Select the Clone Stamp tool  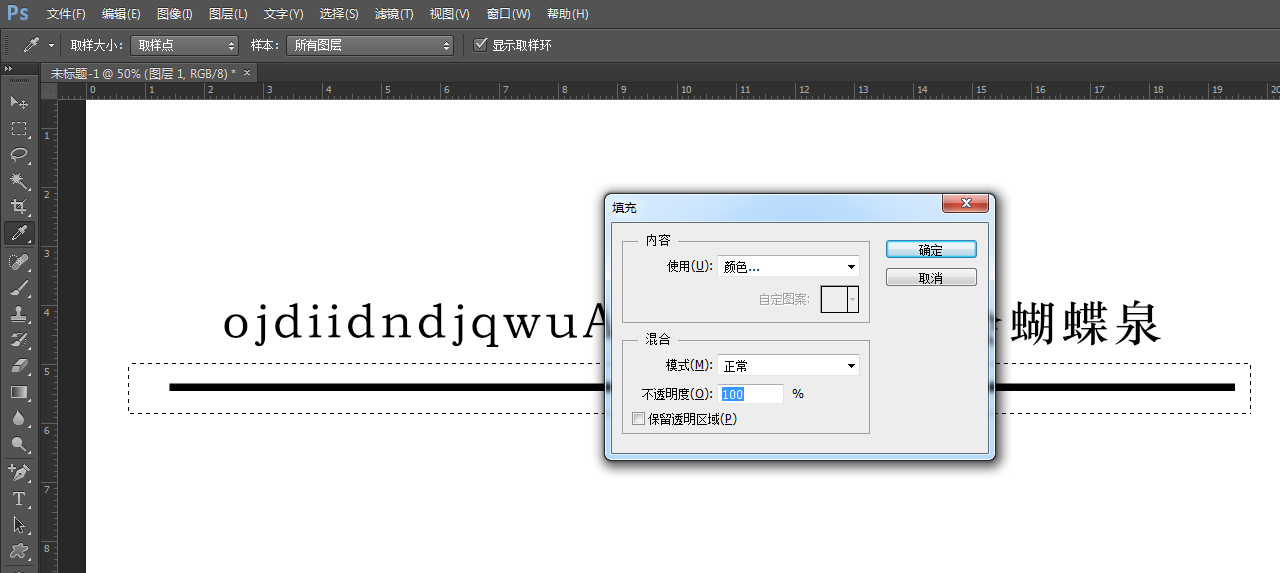coord(19,313)
